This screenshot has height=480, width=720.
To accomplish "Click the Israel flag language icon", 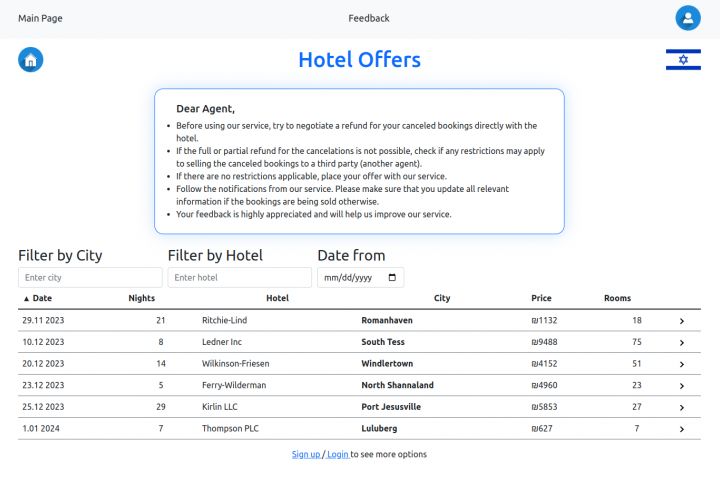I will [683, 60].
